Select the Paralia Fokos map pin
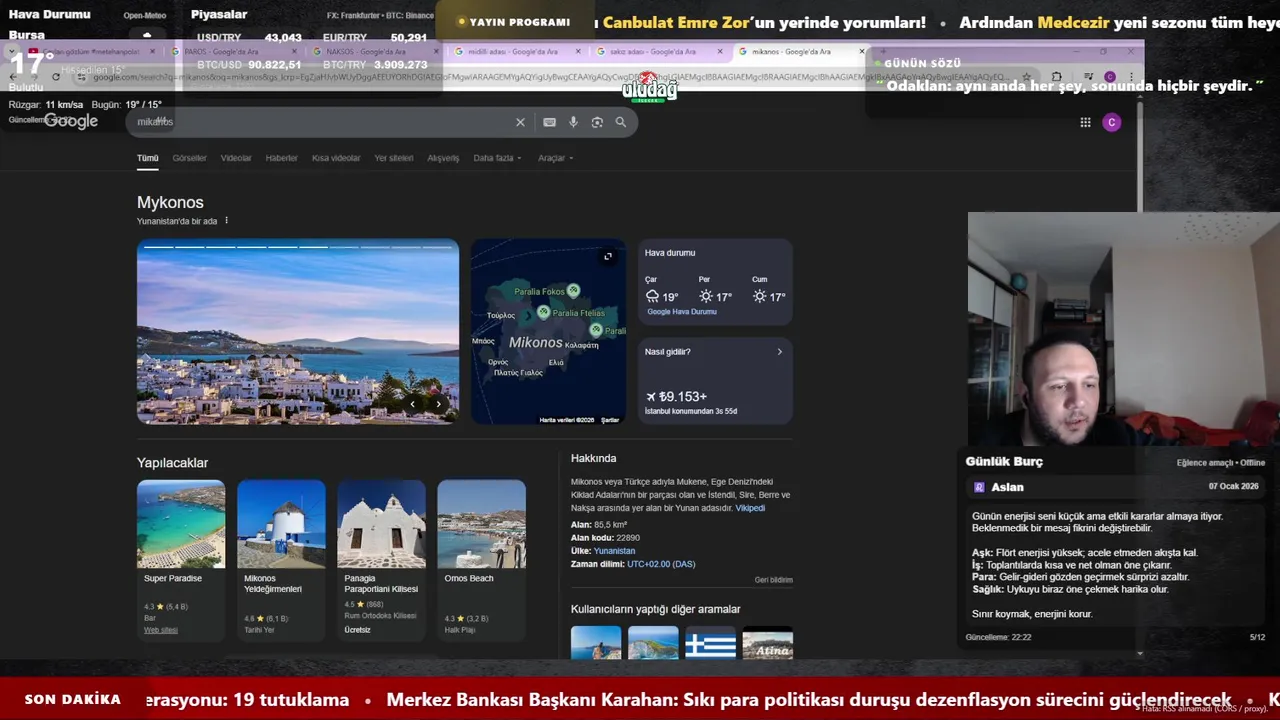 click(x=573, y=290)
